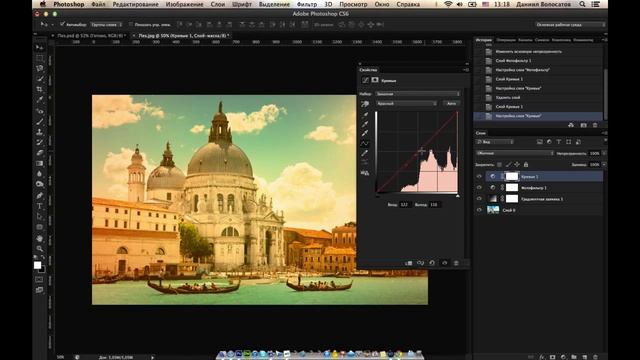The width and height of the screenshot is (640, 360).
Task: Select the Clone Stamp tool
Action: click(40, 132)
